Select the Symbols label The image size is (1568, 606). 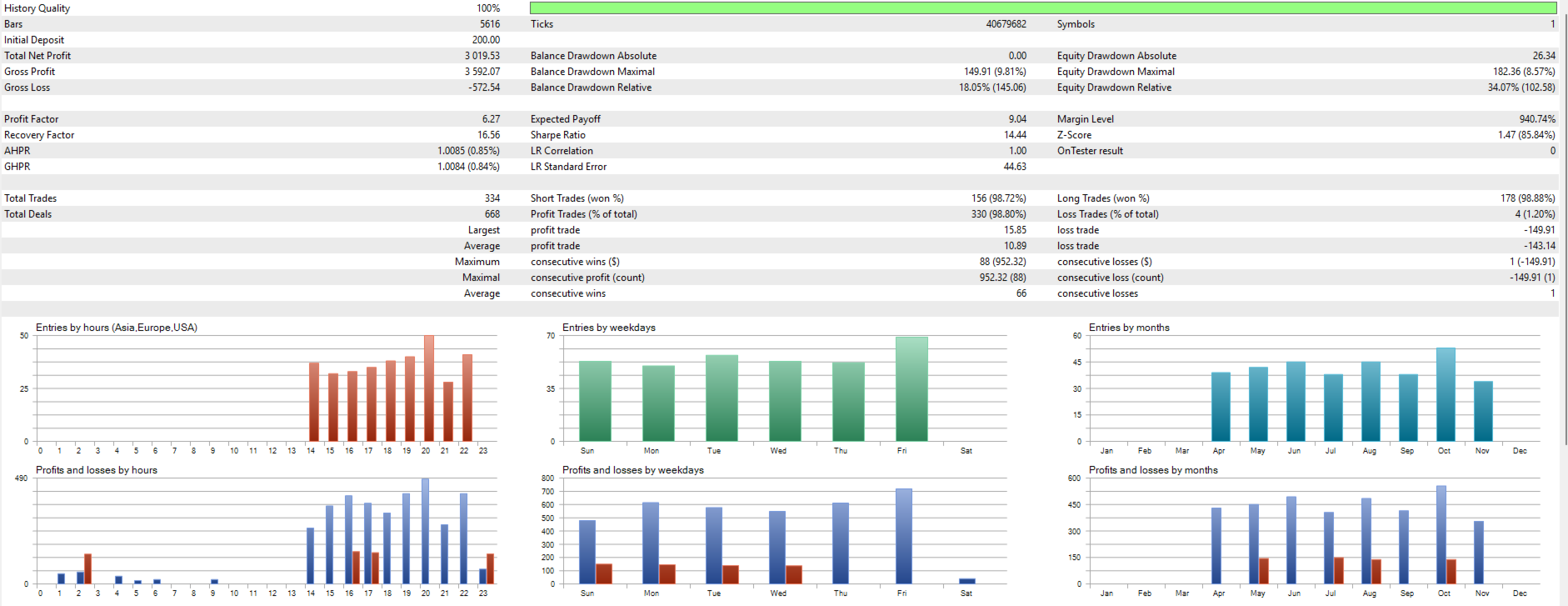1076,24
